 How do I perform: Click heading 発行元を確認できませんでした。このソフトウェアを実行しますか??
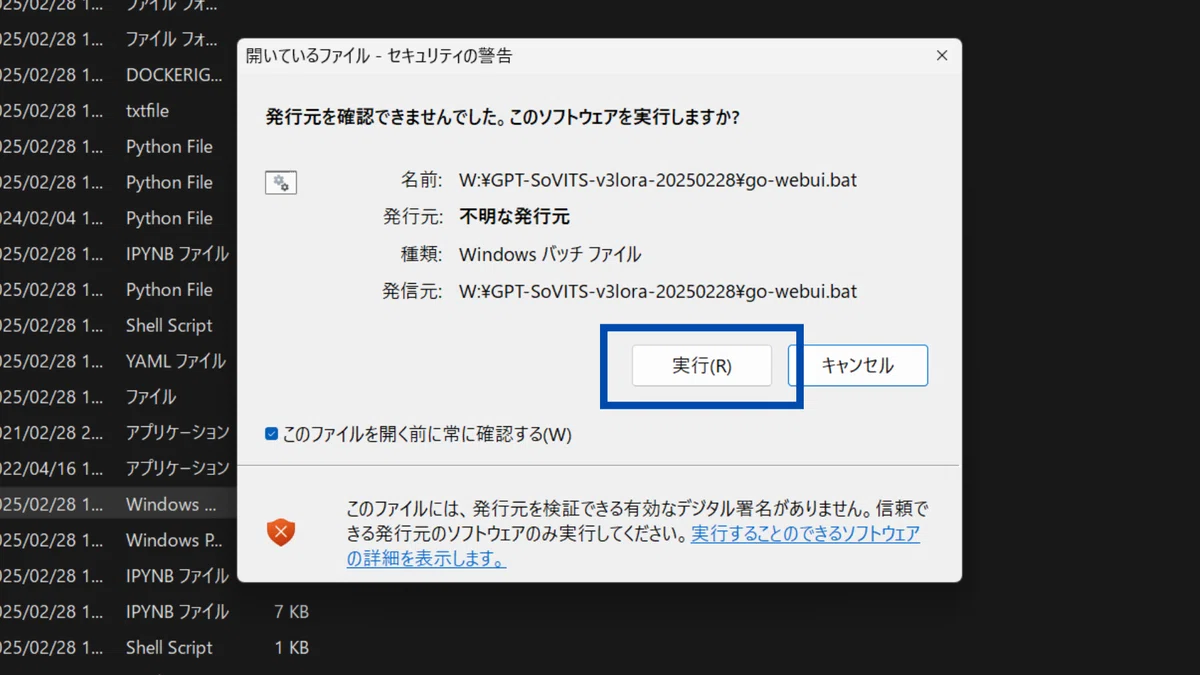tap(502, 117)
